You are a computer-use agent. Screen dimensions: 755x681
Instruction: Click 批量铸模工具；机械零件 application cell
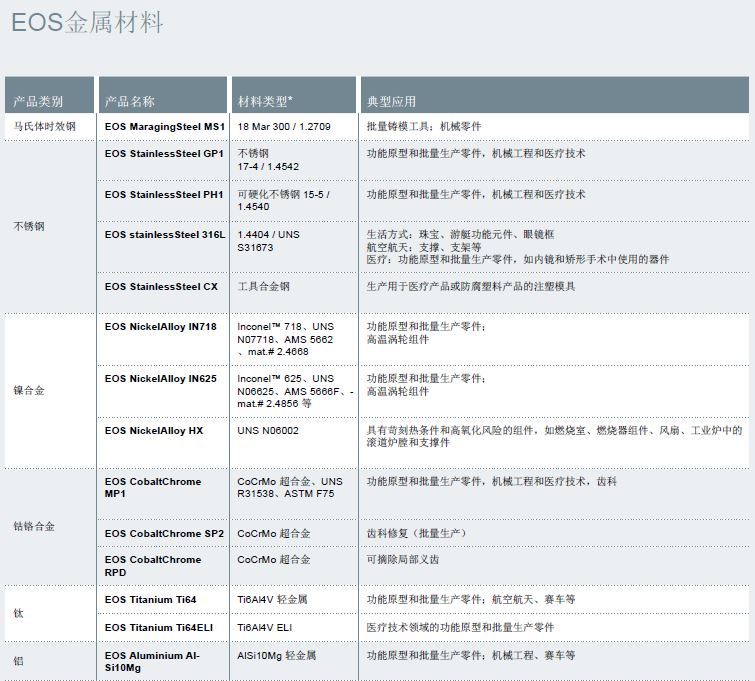[424, 127]
